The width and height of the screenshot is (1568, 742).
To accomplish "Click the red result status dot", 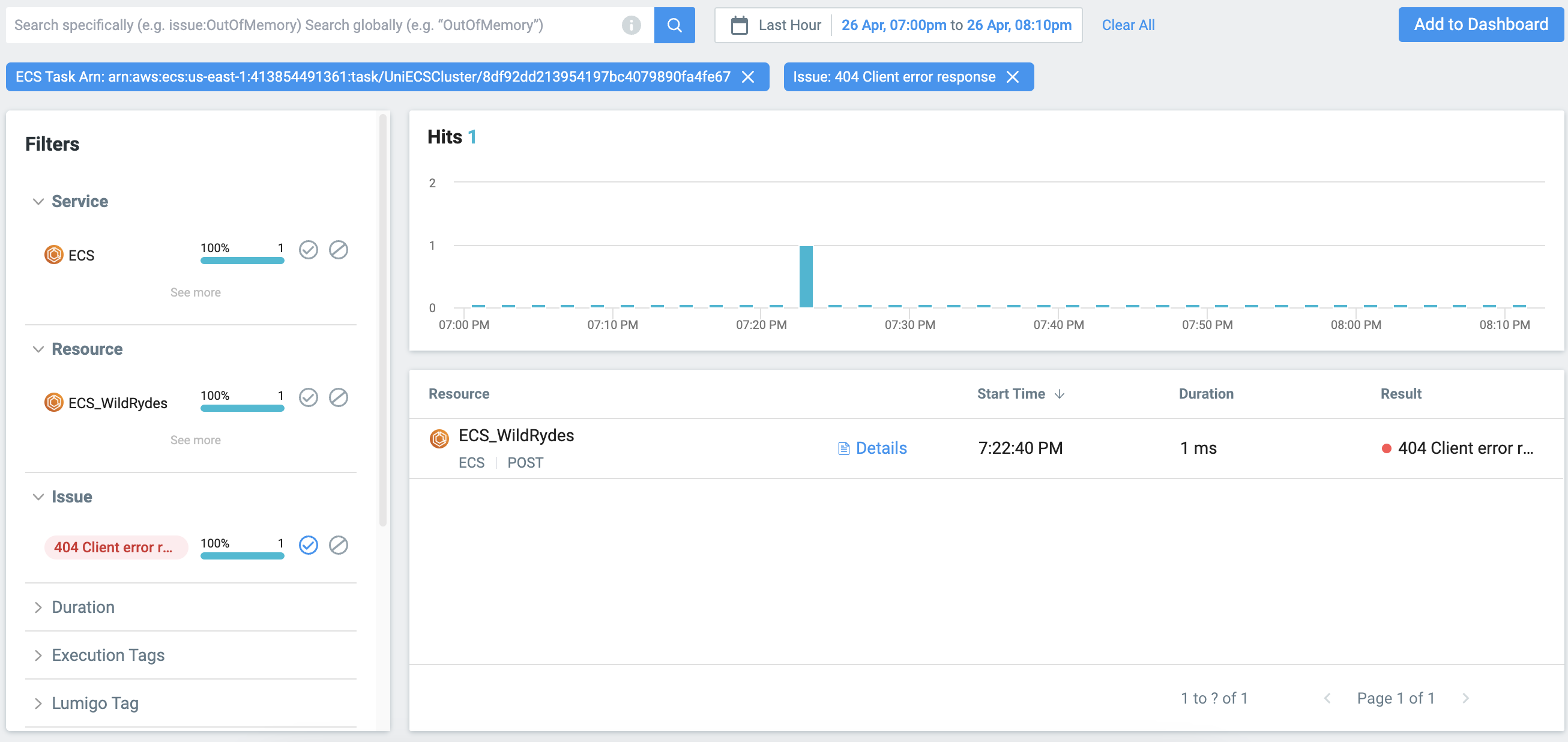I will pyautogui.click(x=1386, y=448).
